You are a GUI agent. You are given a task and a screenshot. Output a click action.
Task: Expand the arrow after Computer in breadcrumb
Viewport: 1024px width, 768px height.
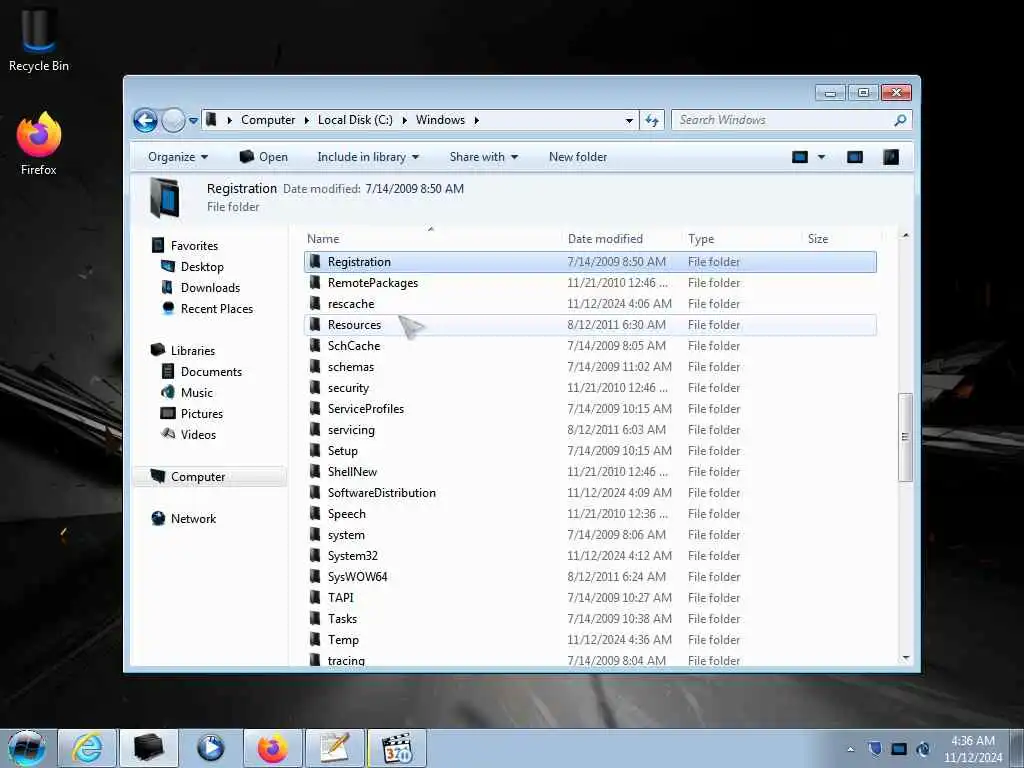pyautogui.click(x=306, y=120)
